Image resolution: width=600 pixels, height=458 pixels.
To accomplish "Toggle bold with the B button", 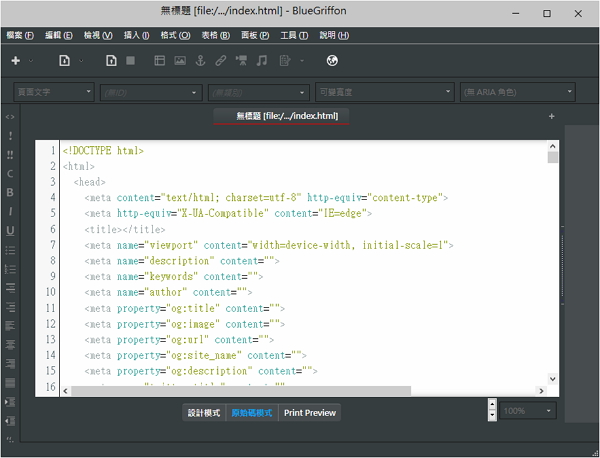I will tap(10, 192).
